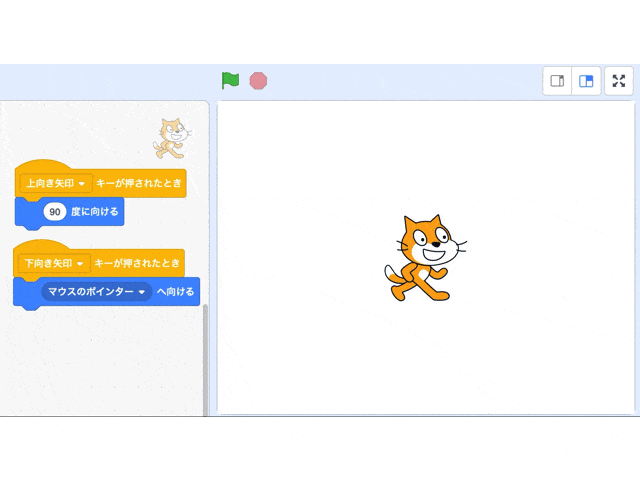Screen dimensions: 640x480
Task: Click the faded cat sprite watermark thumbnail
Action: pos(172,138)
